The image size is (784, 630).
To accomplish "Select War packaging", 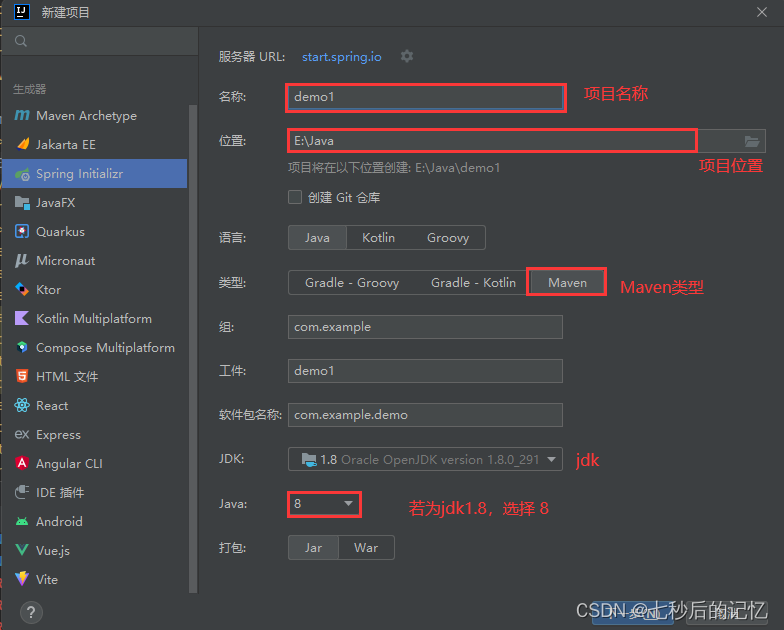I will click(366, 548).
